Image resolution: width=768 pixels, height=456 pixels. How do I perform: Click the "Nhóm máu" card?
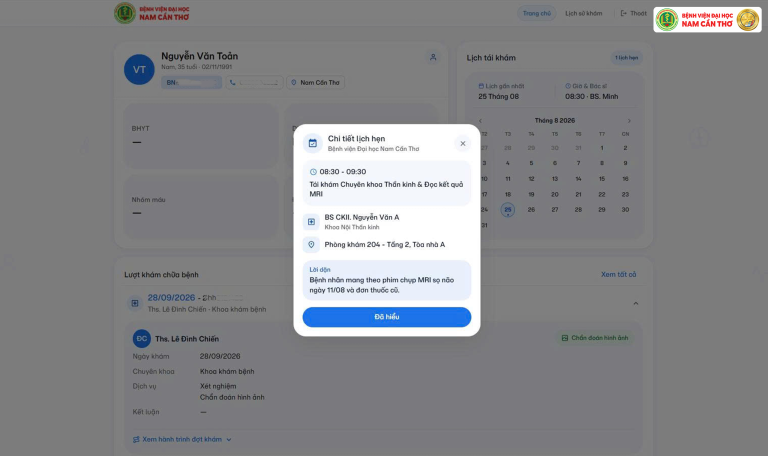click(x=201, y=207)
